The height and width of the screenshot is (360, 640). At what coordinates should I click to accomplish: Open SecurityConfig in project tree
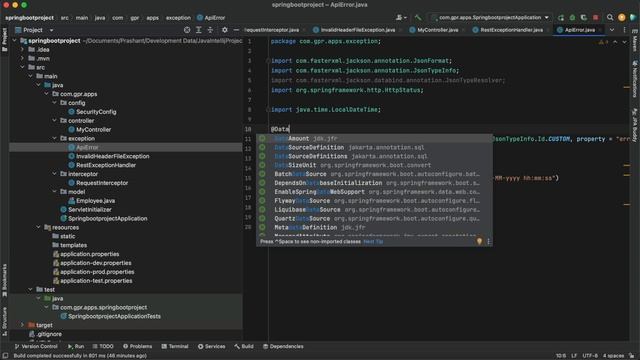point(96,112)
